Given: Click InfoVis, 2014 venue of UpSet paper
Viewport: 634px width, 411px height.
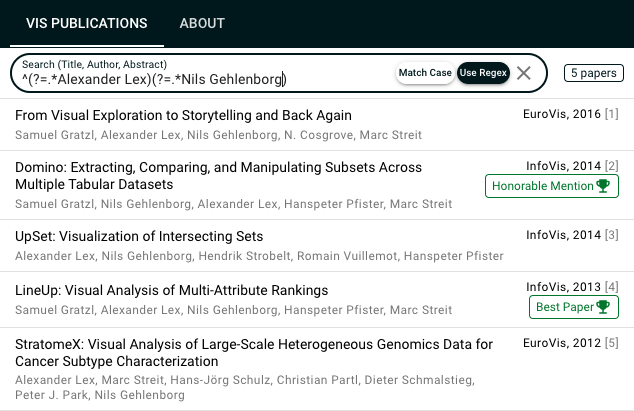Looking at the screenshot, I should click(564, 235).
